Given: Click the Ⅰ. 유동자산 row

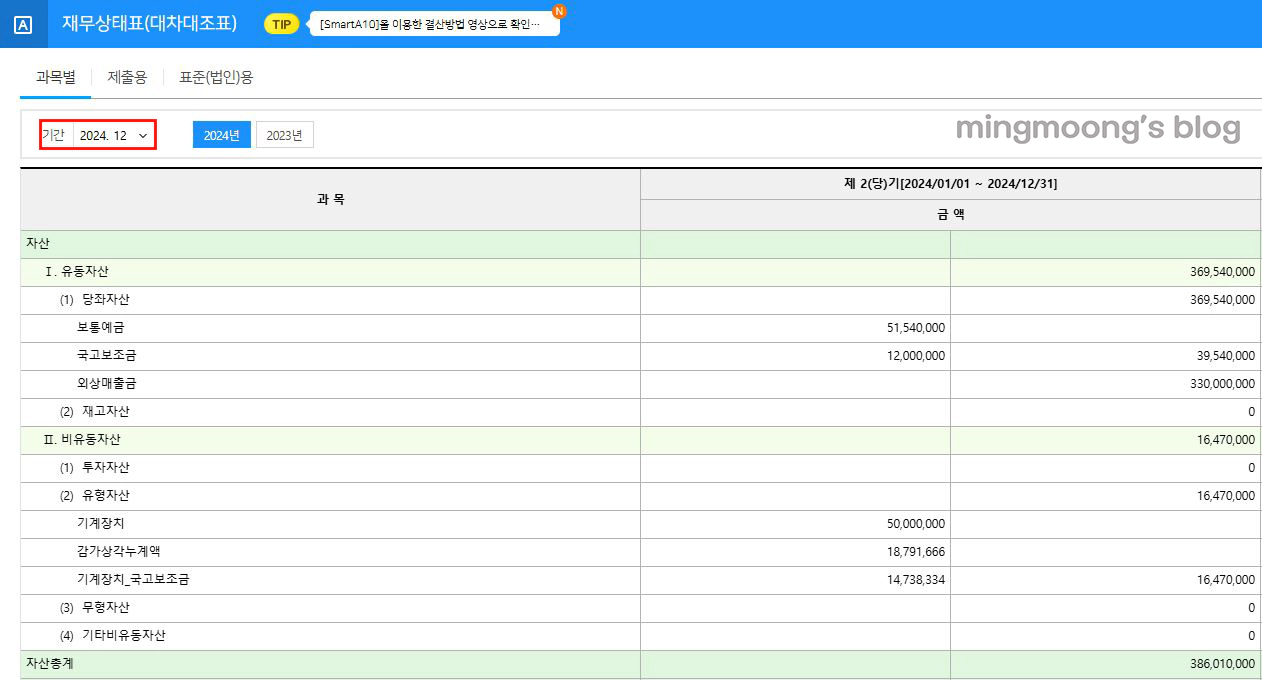Looking at the screenshot, I should [x=330, y=271].
